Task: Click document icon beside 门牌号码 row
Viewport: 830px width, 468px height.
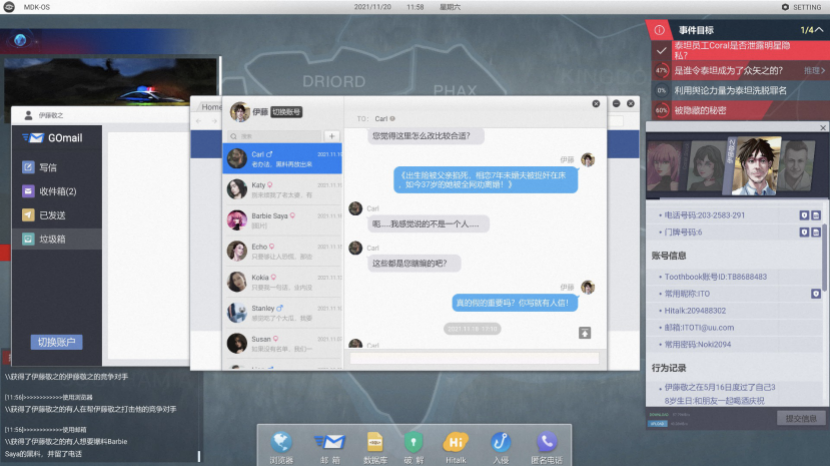Action: tap(816, 232)
